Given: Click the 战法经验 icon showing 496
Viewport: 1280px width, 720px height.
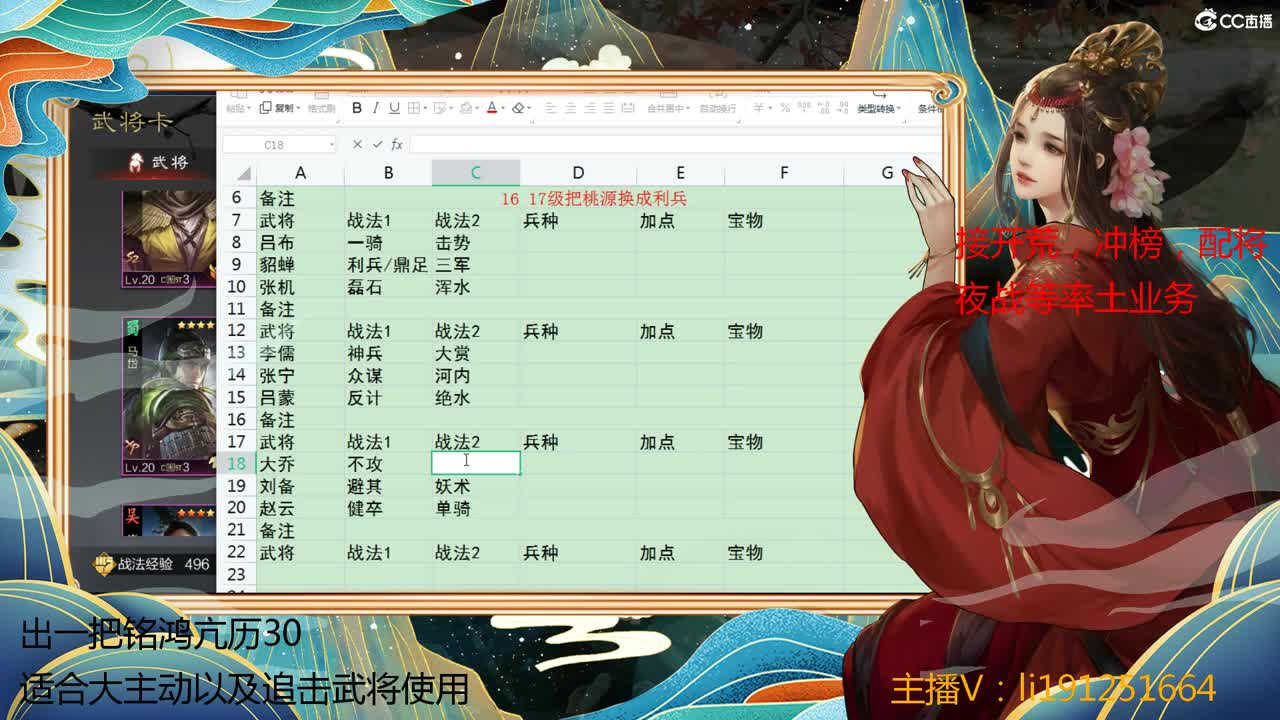Looking at the screenshot, I should tap(104, 564).
